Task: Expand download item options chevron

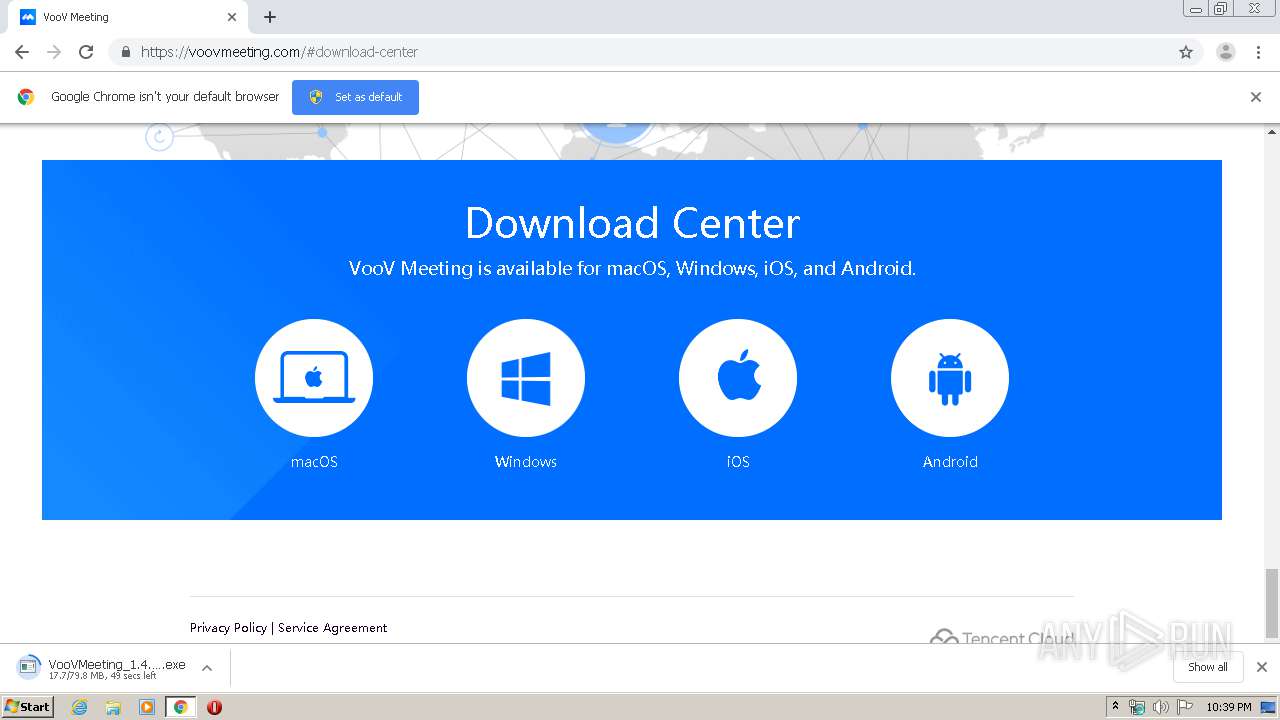Action: [207, 668]
